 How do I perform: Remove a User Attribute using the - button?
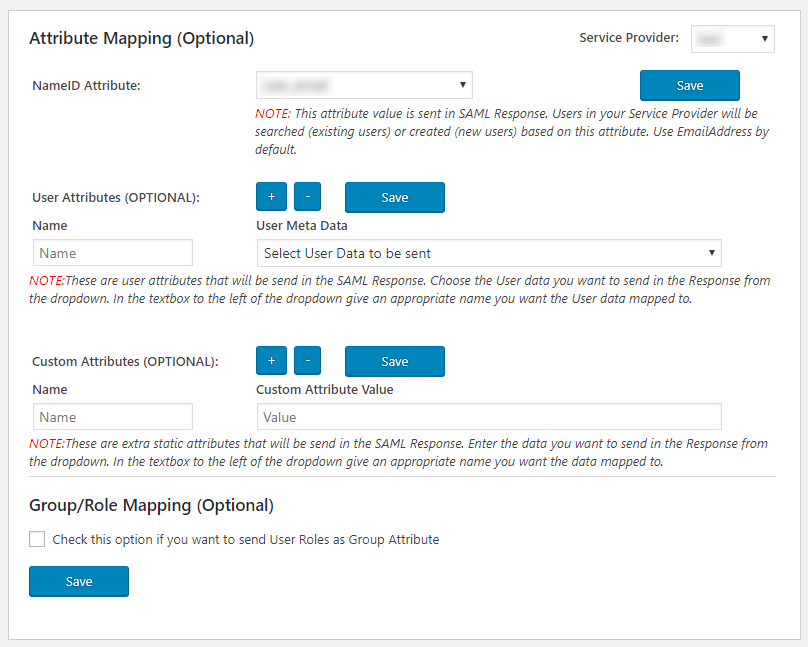point(307,196)
